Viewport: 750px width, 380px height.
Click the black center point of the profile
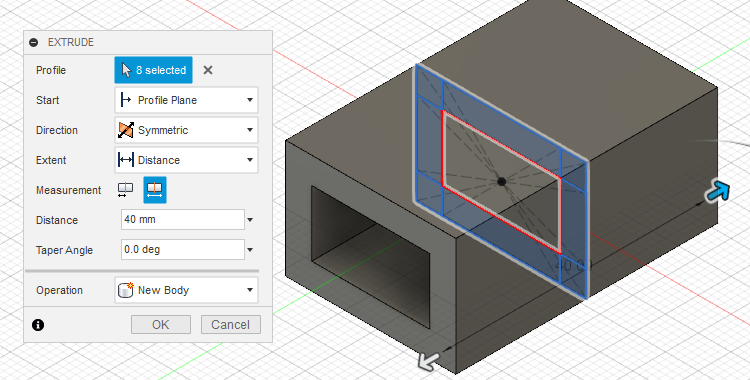pyautogui.click(x=501, y=181)
